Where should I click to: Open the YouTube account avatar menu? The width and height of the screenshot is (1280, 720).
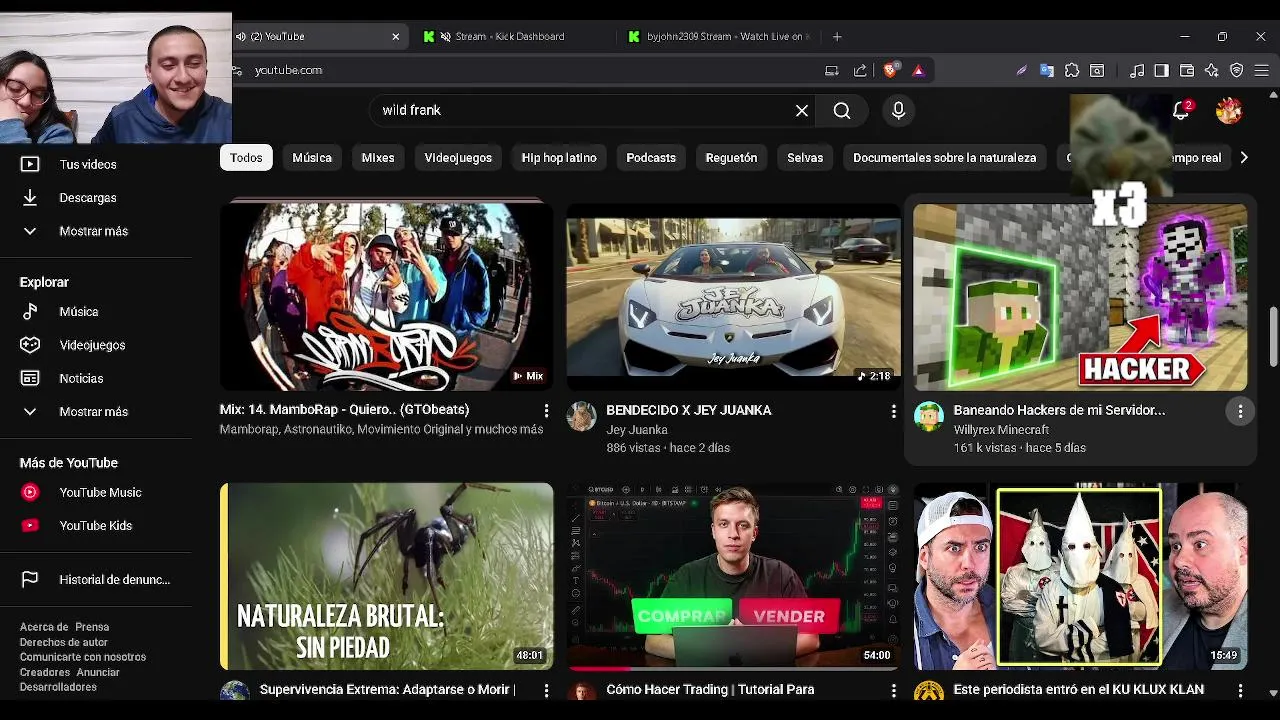(x=1229, y=111)
